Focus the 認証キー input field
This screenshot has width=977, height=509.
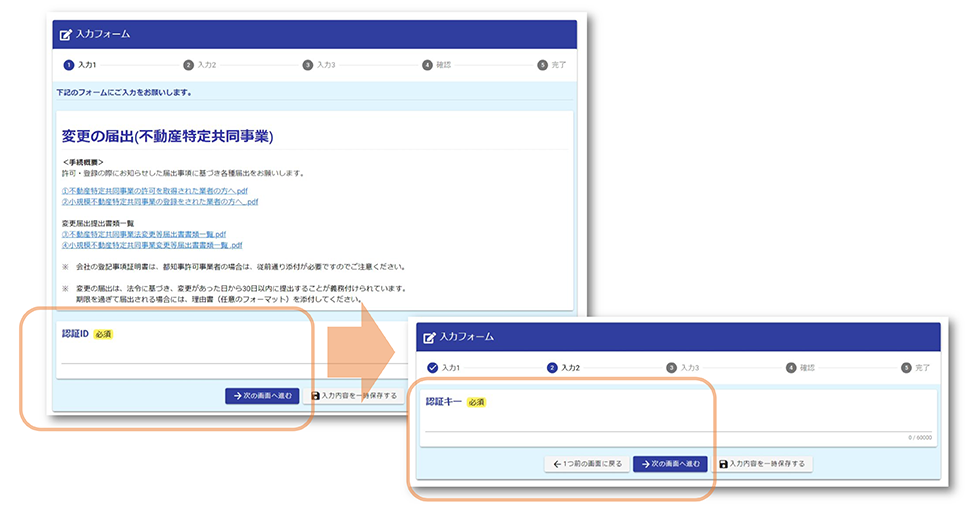click(x=679, y=422)
